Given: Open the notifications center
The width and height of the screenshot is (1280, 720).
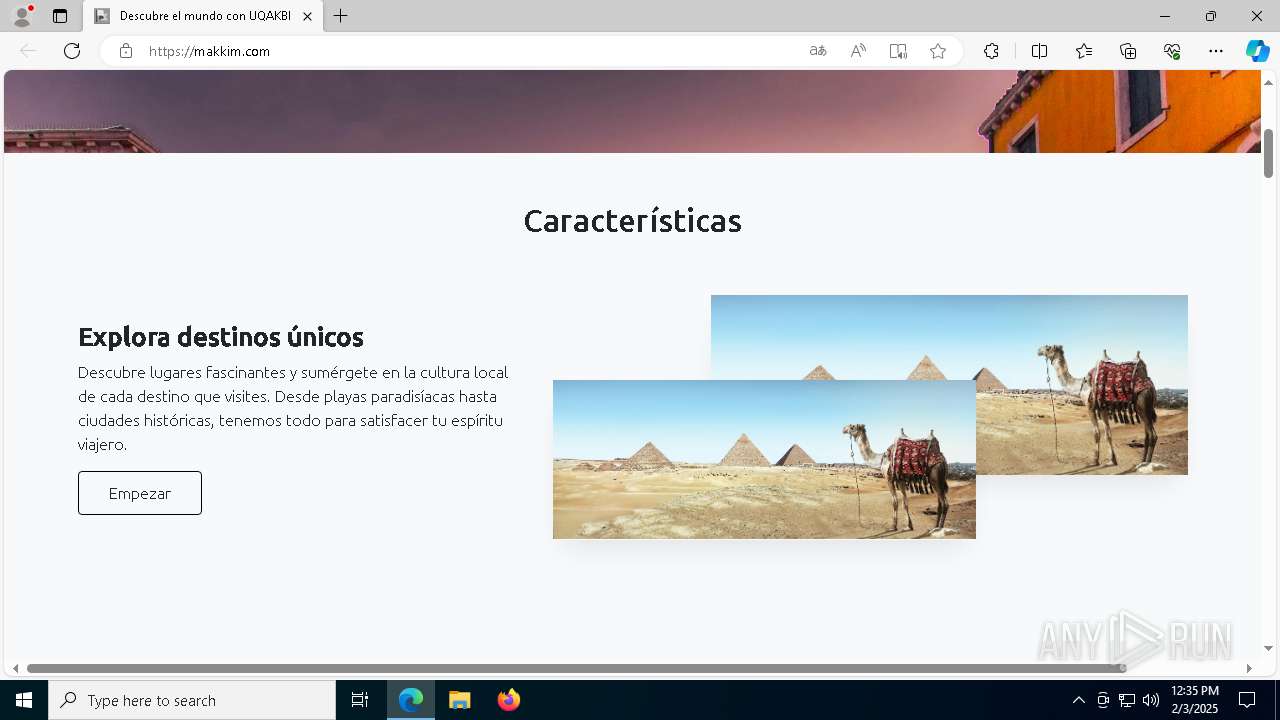Looking at the screenshot, I should pyautogui.click(x=1247, y=700).
